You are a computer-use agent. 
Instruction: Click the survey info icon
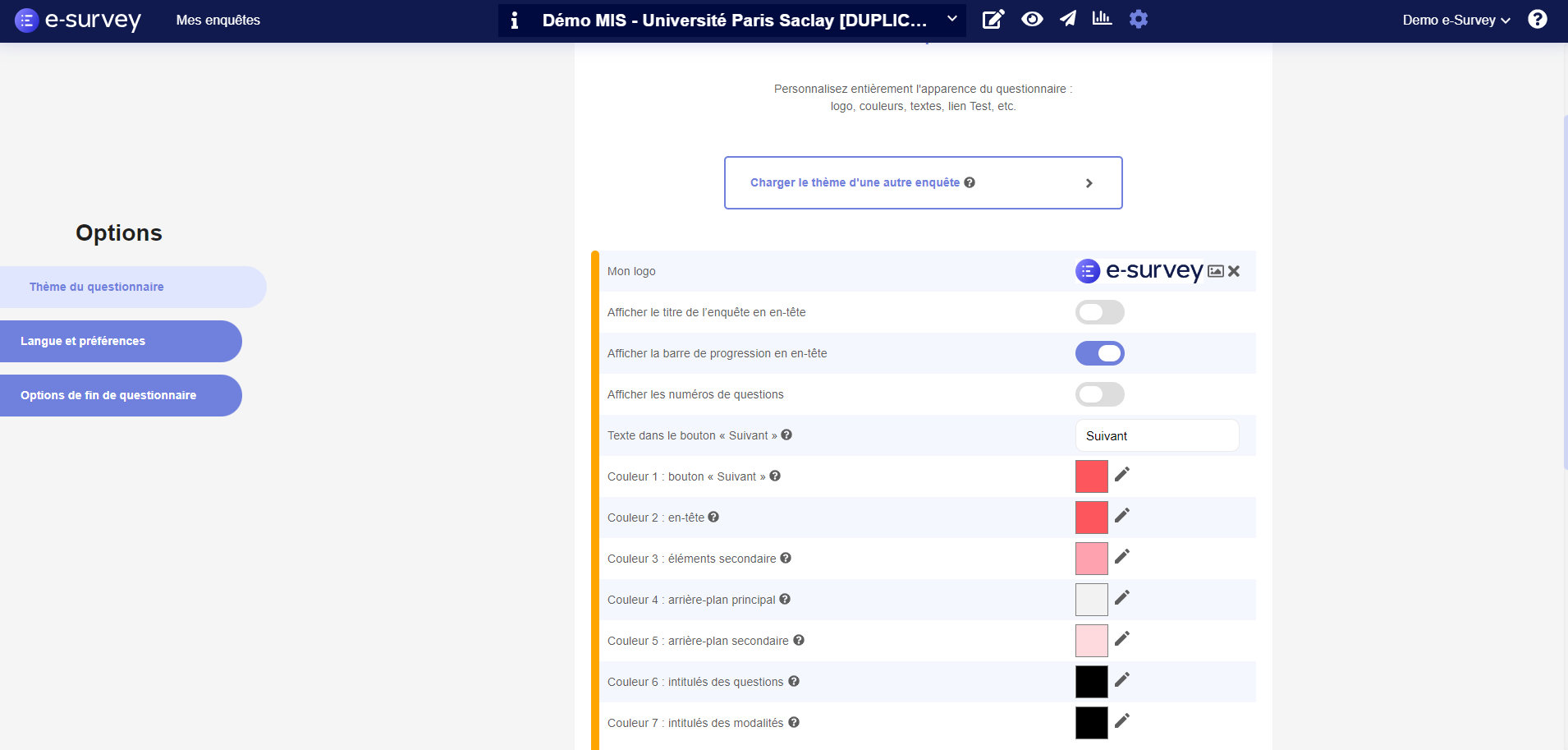516,21
